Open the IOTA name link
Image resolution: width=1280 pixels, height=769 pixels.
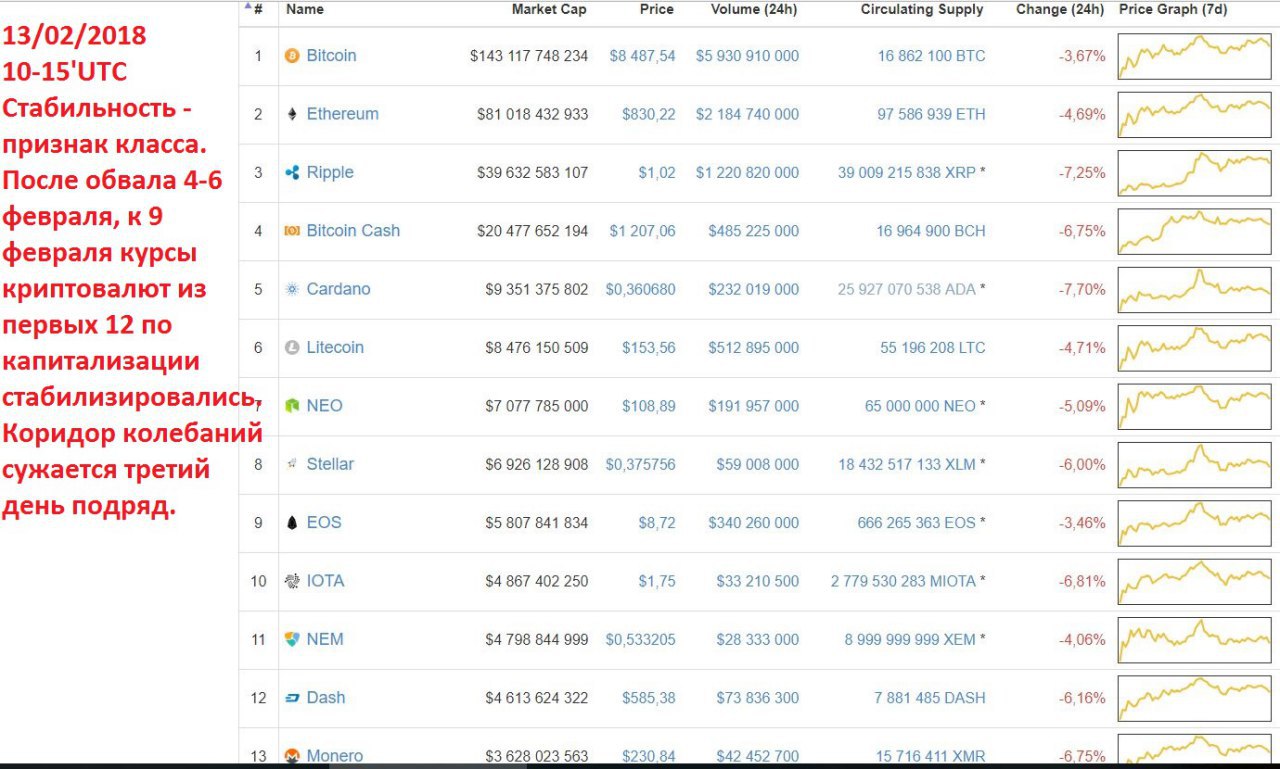pos(325,581)
